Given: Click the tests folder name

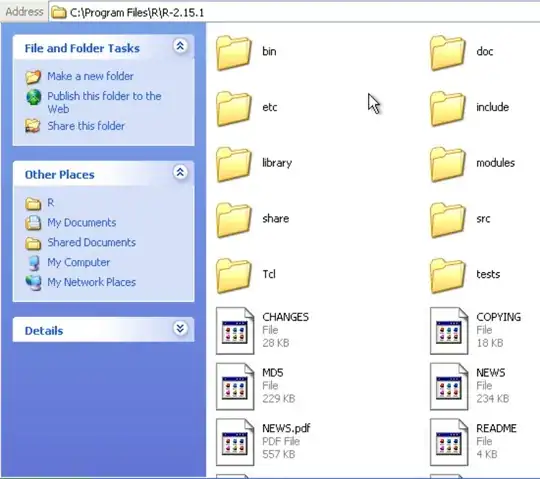Looking at the screenshot, I should point(488,274).
